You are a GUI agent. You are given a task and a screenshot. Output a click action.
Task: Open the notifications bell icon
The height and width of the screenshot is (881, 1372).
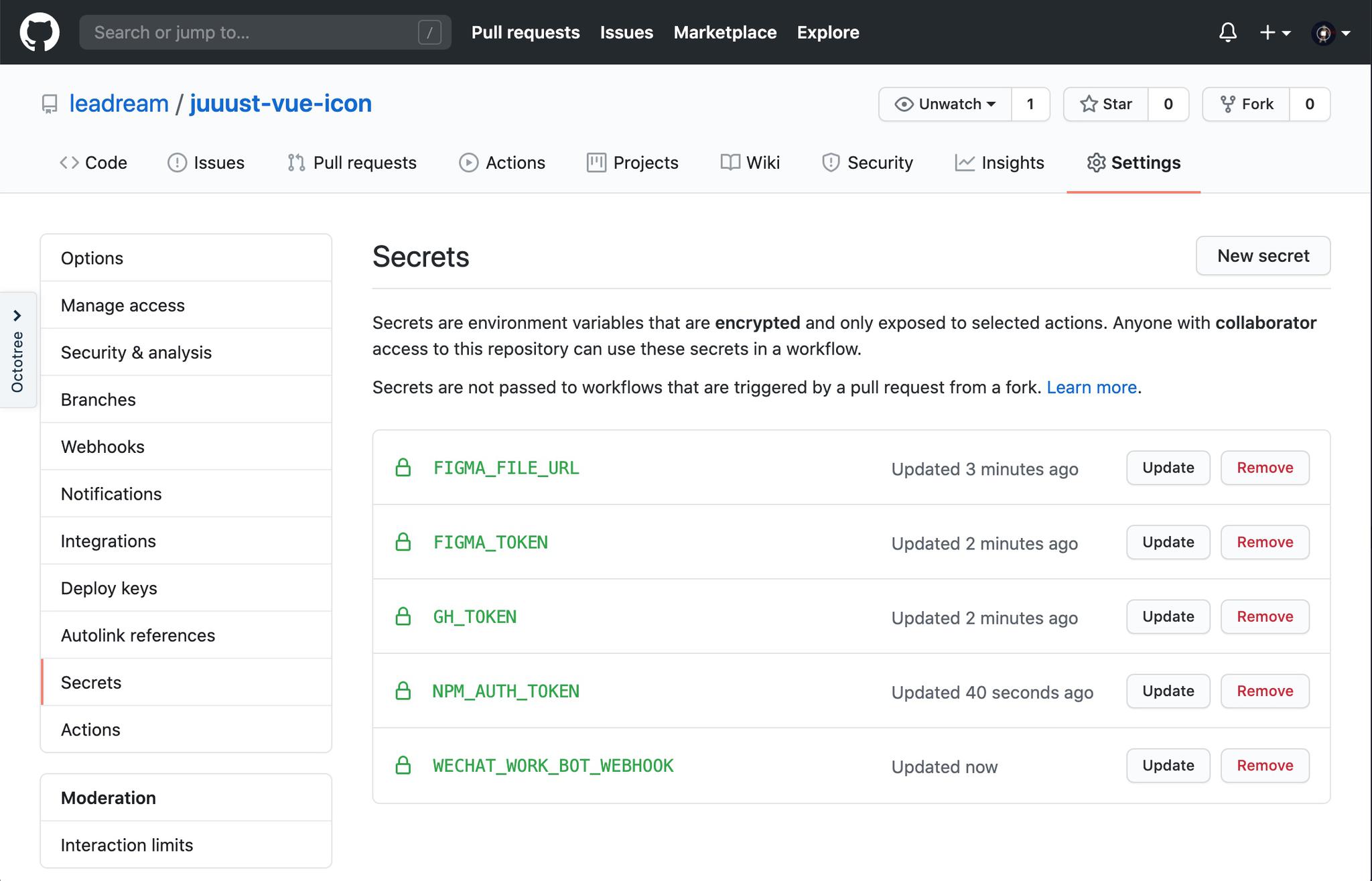tap(1228, 31)
